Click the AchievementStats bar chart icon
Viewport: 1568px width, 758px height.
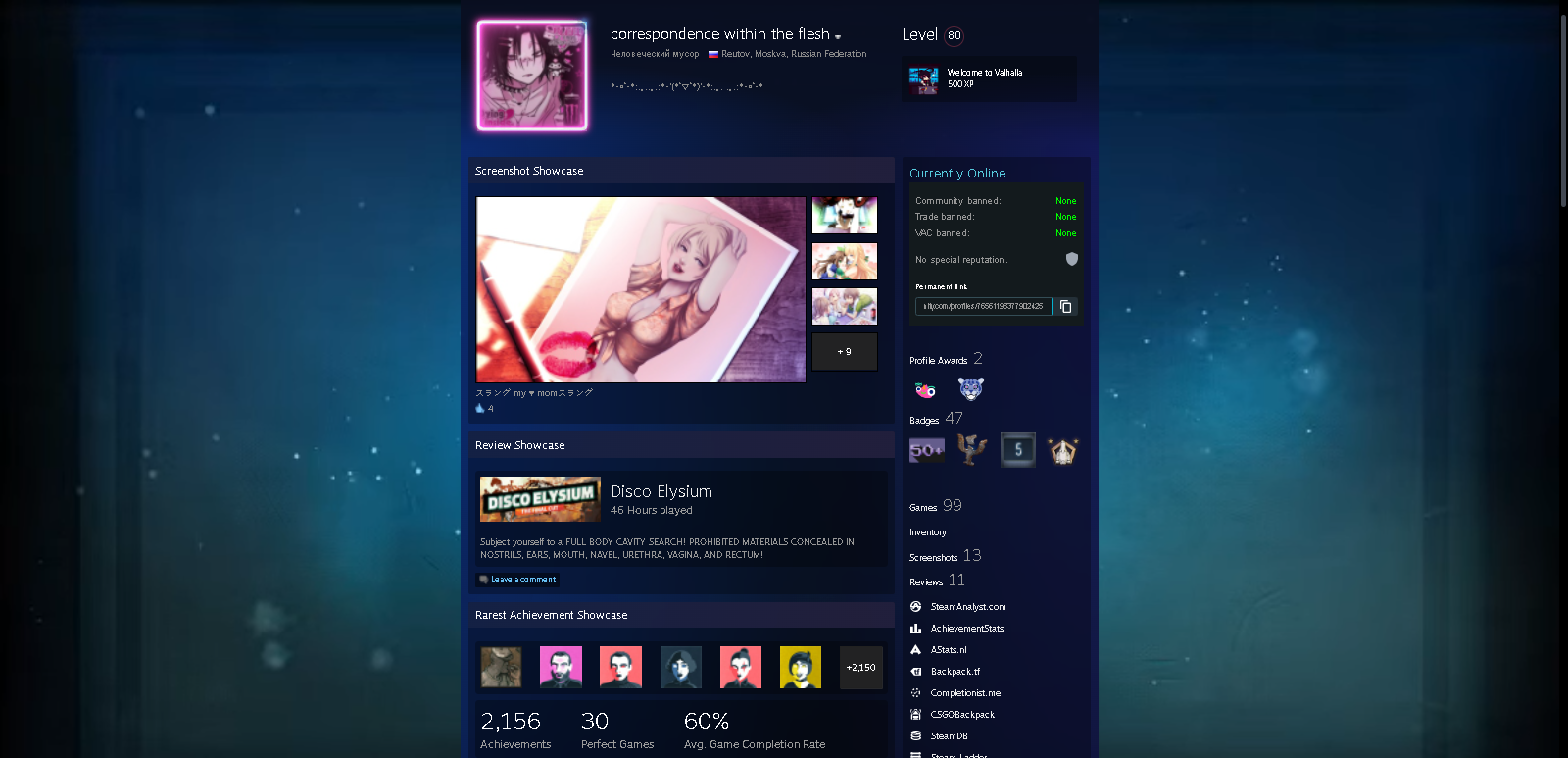pyautogui.click(x=915, y=629)
